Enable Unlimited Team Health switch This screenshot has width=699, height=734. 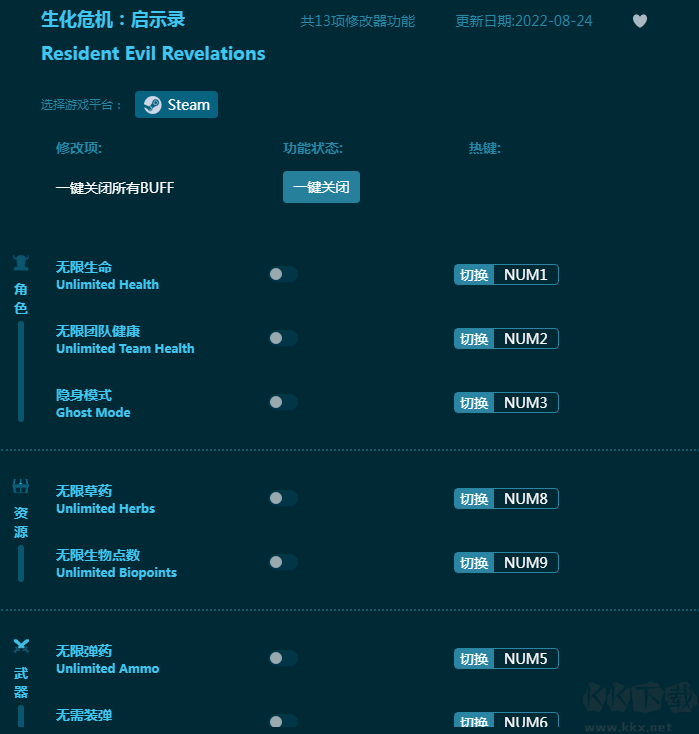tap(283, 338)
